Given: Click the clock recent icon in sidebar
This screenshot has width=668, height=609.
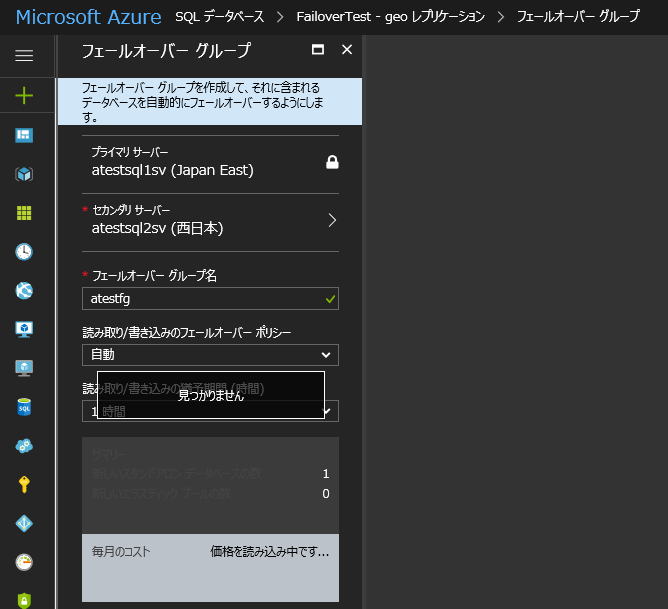Looking at the screenshot, I should tap(24, 252).
